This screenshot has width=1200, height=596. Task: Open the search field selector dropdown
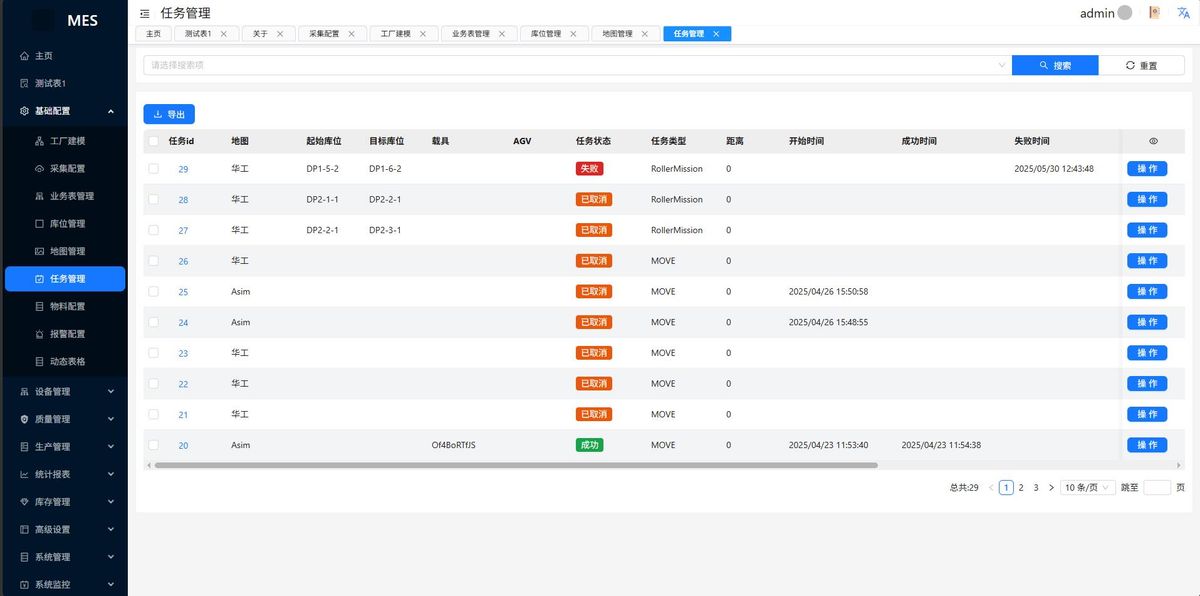tap(577, 65)
